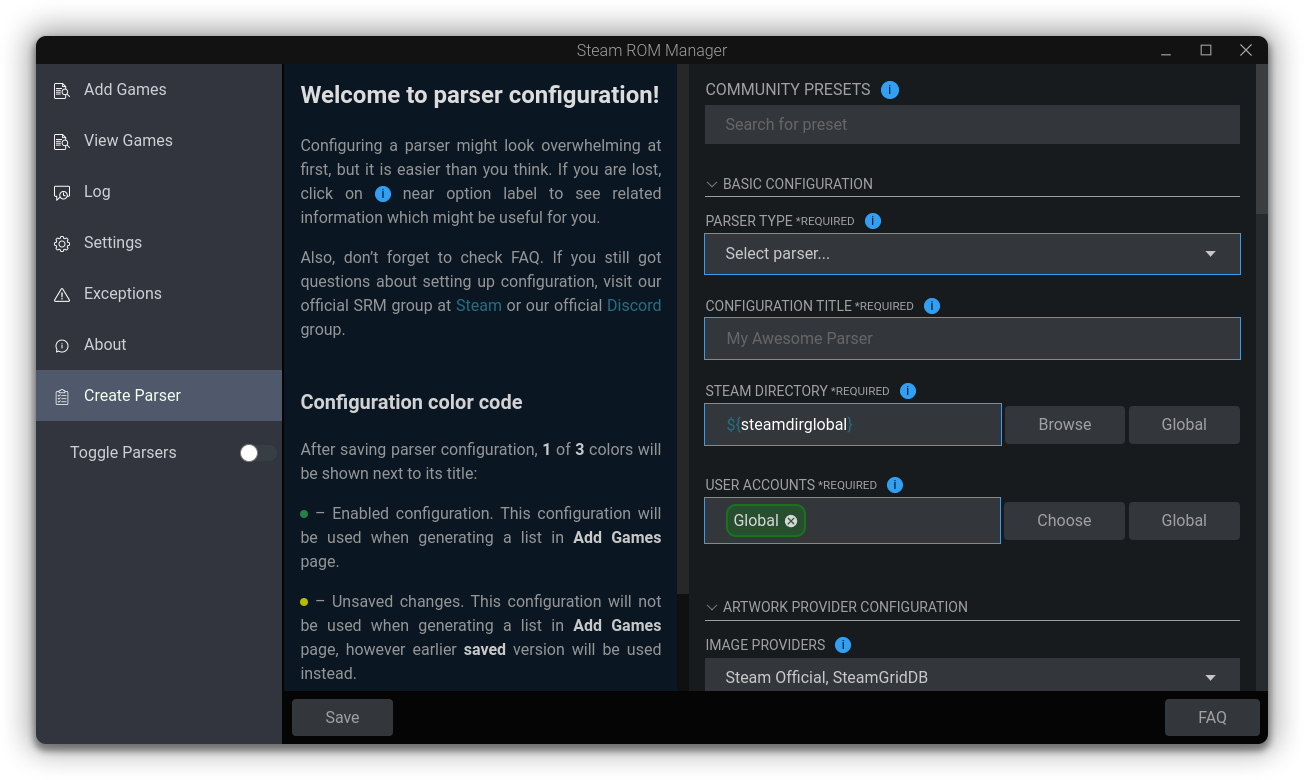
Task: Click the Browse button for Steam directory
Action: tap(1064, 425)
